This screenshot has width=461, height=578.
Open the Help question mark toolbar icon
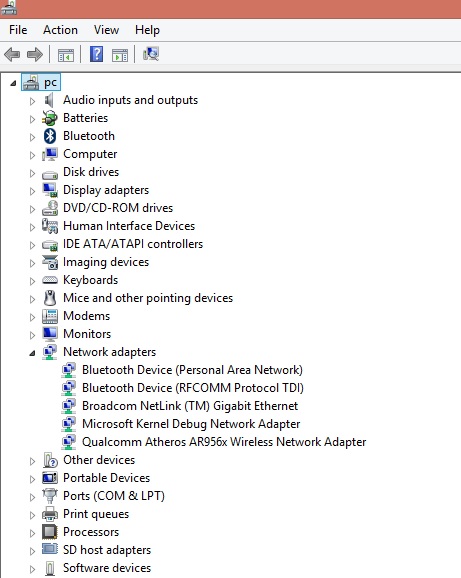point(97,55)
